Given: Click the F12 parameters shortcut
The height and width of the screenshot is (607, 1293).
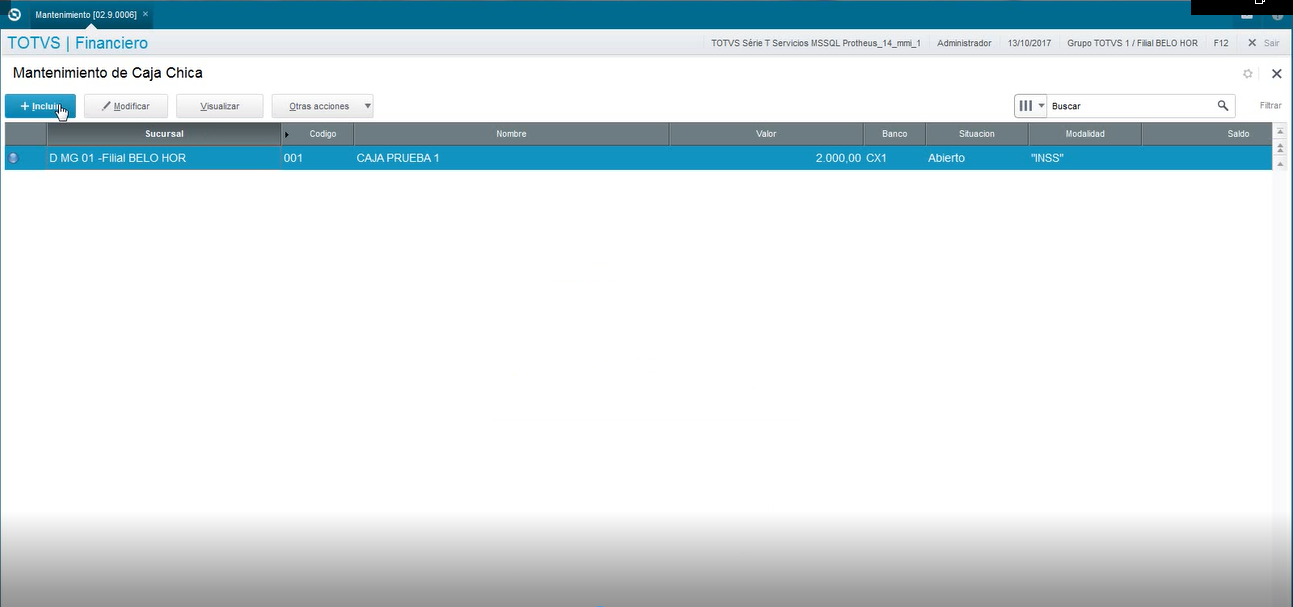Looking at the screenshot, I should click(1221, 43).
